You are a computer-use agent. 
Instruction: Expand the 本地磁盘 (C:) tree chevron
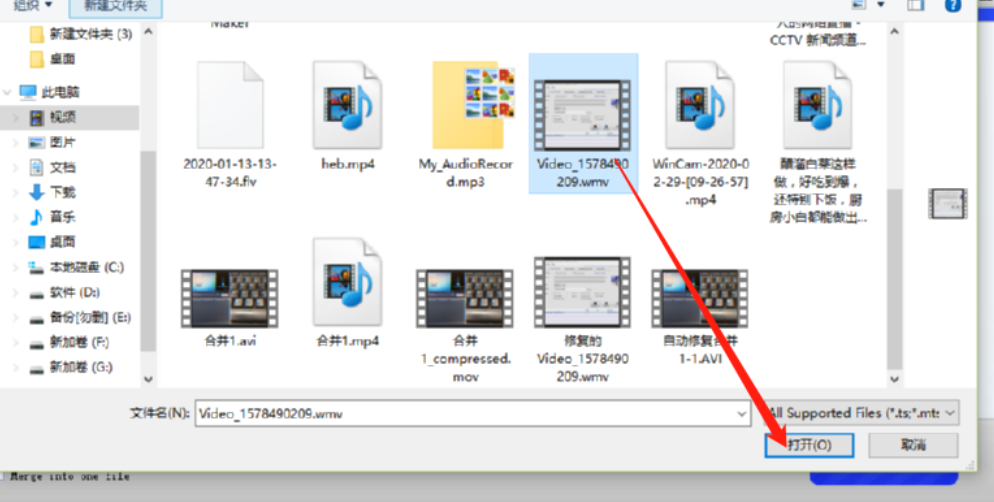point(16,267)
